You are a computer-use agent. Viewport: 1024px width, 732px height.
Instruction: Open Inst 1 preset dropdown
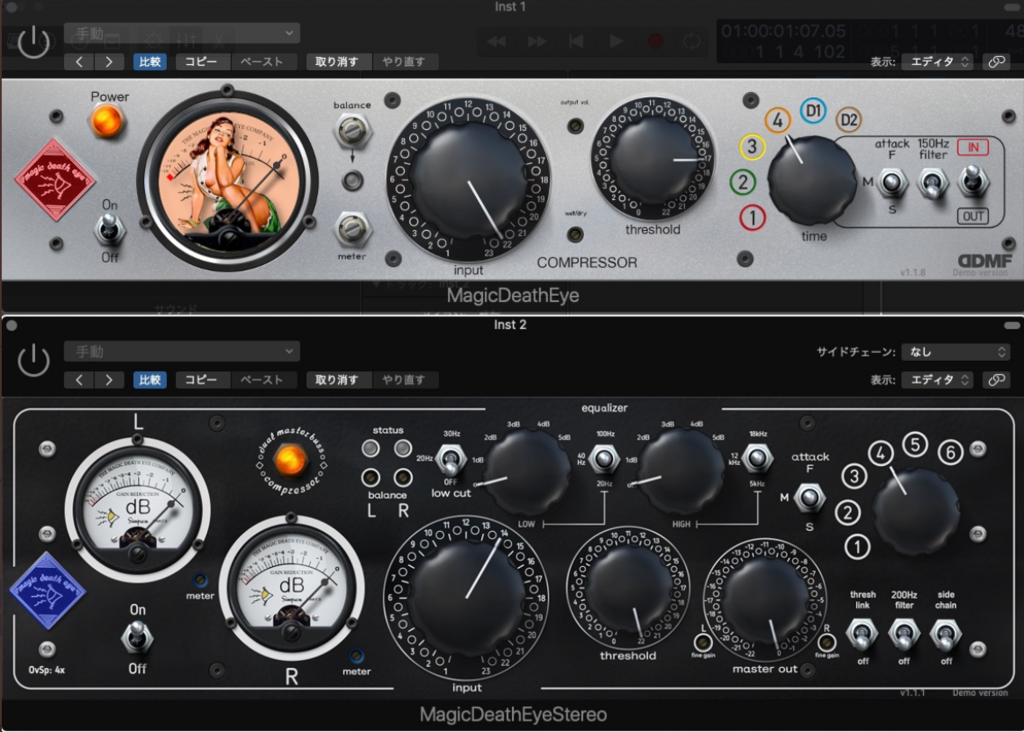click(x=182, y=33)
